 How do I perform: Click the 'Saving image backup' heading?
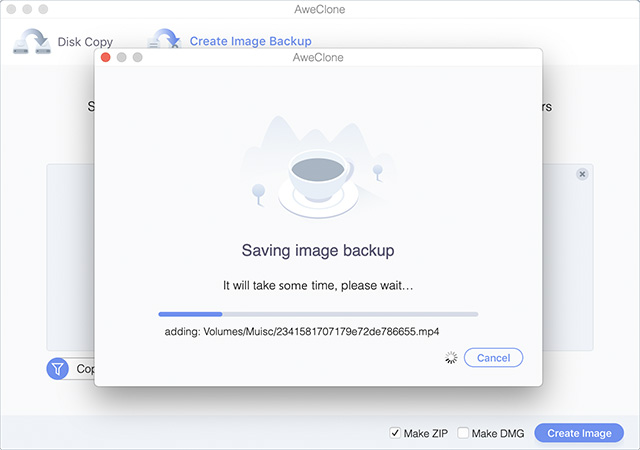pos(318,250)
